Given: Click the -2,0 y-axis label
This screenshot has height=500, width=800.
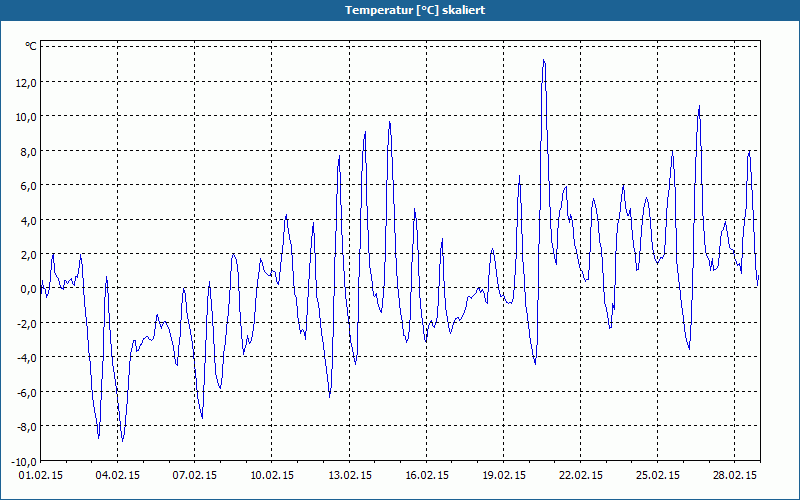Looking at the screenshot, I should pyautogui.click(x=27, y=323).
